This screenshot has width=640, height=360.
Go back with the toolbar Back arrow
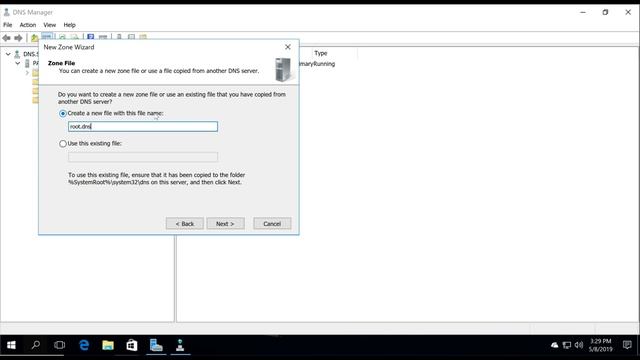coord(7,38)
